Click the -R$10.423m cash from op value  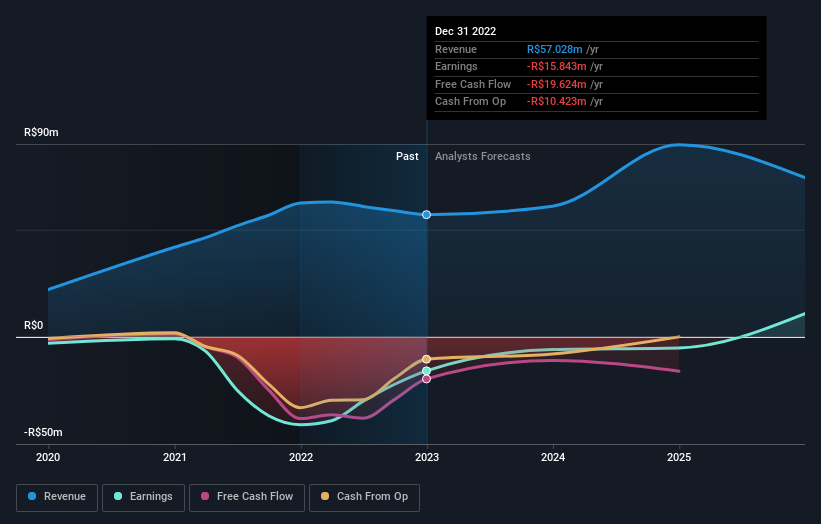pyautogui.click(x=557, y=102)
